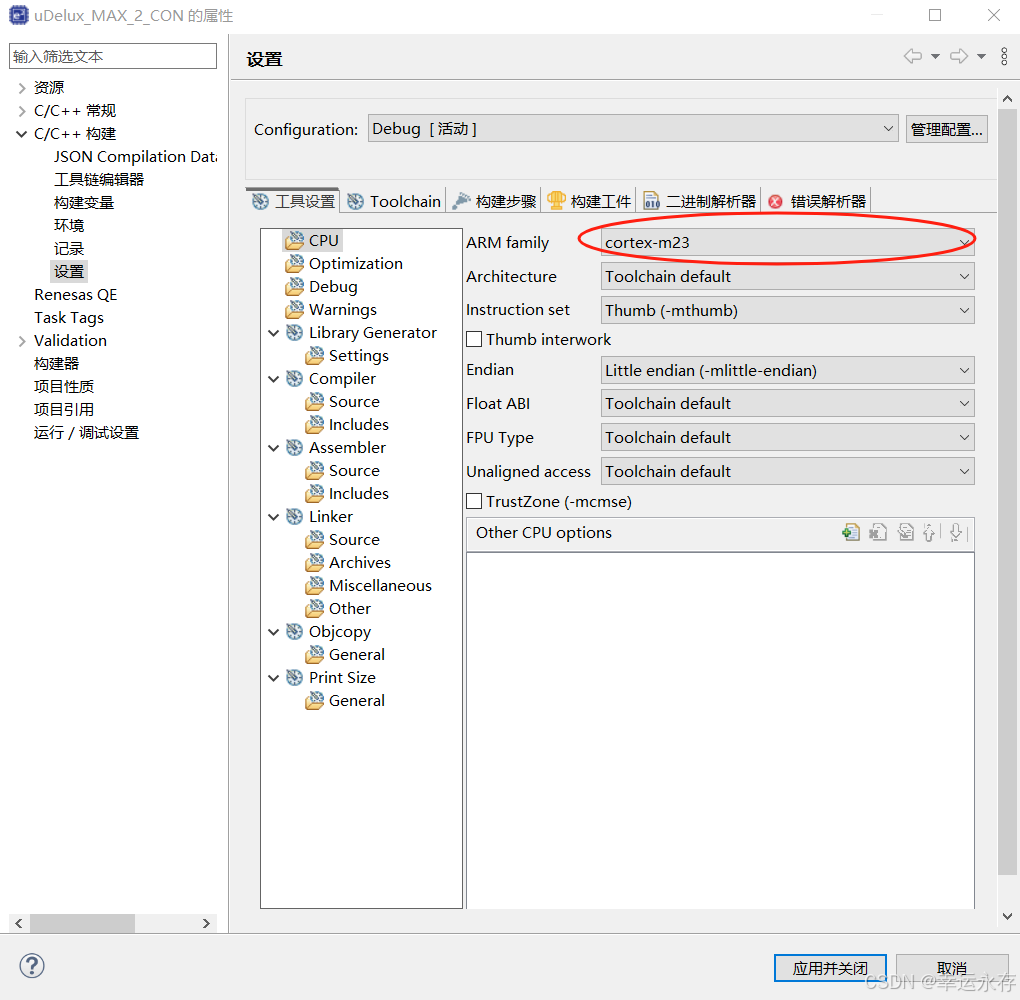
Task: Click the 取消 button
Action: [x=952, y=967]
